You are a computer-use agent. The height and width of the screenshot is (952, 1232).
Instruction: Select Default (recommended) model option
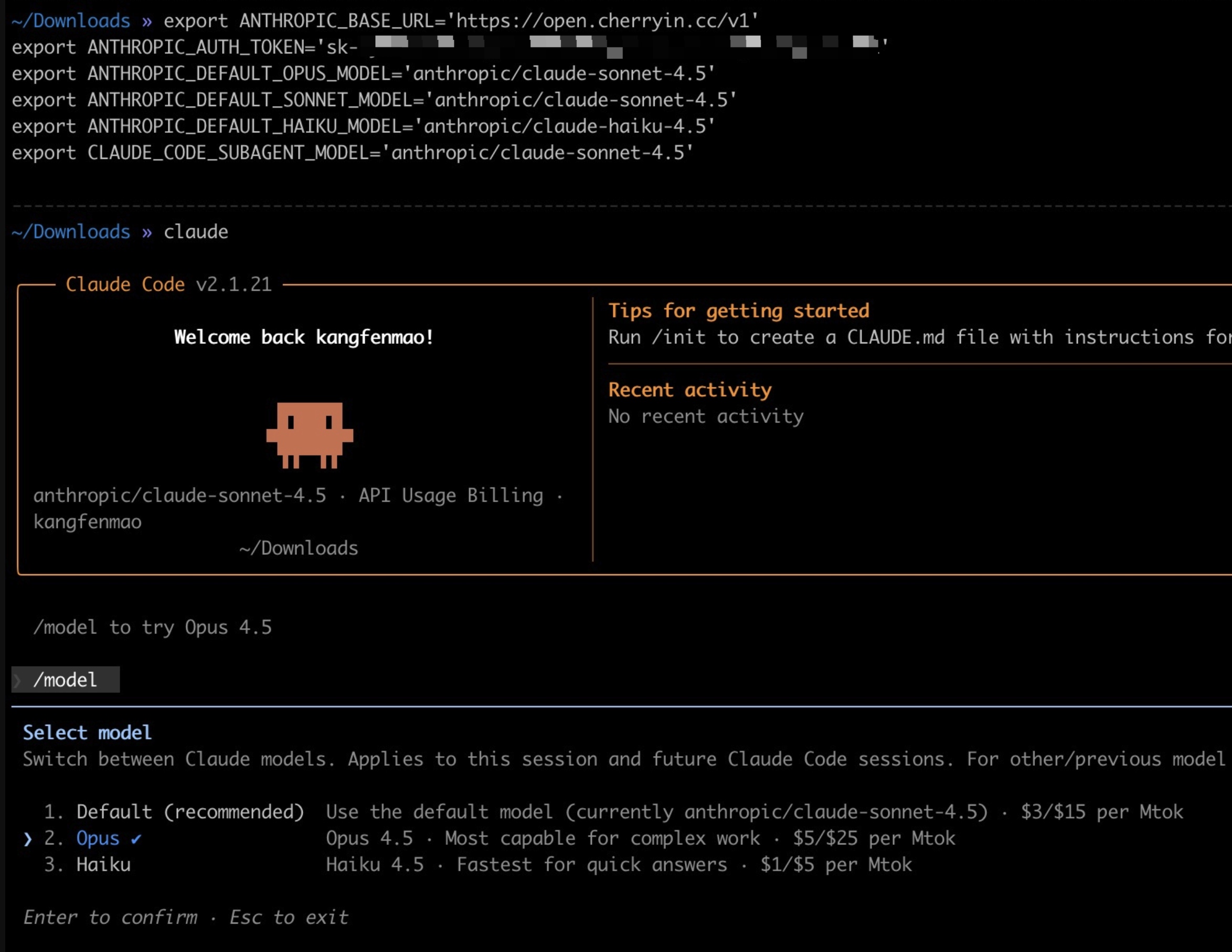(190, 812)
